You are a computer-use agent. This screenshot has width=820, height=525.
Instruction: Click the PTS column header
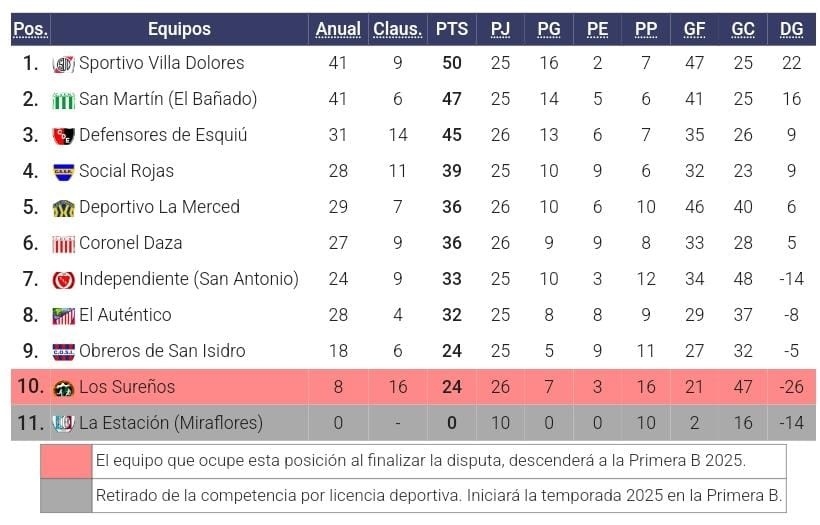tap(451, 29)
